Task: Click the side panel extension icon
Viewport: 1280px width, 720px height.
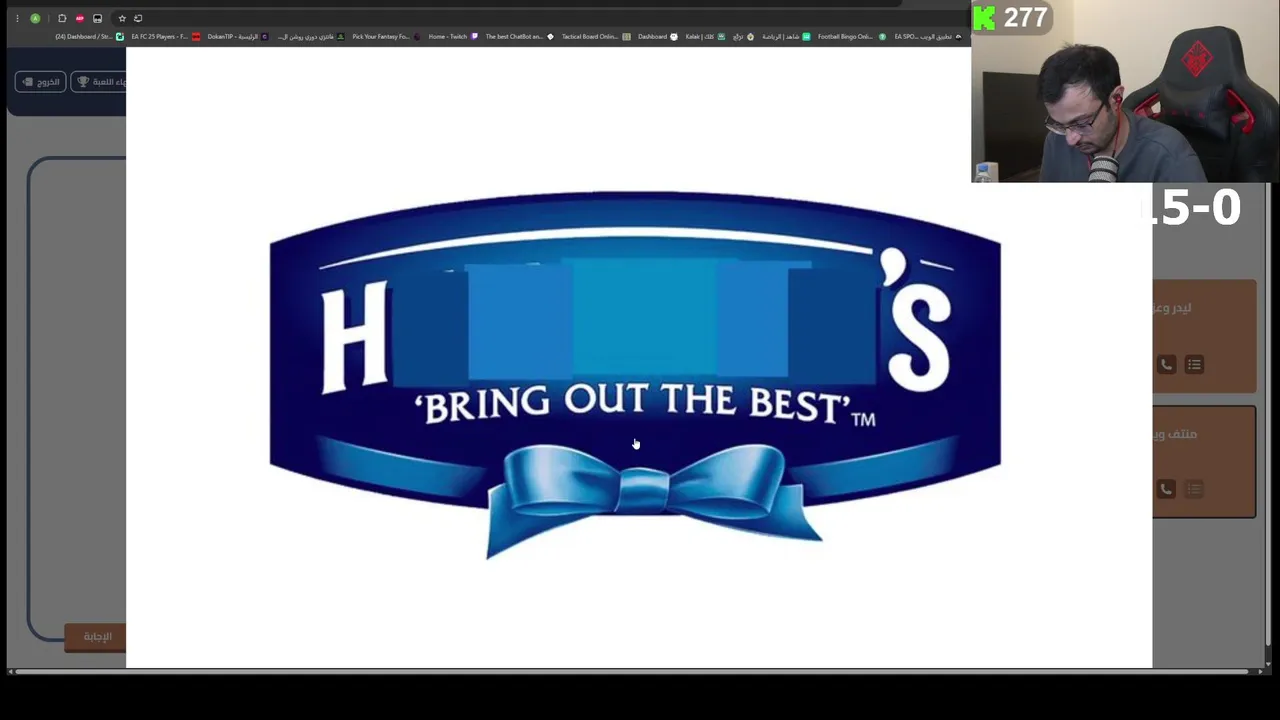Action: click(97, 18)
